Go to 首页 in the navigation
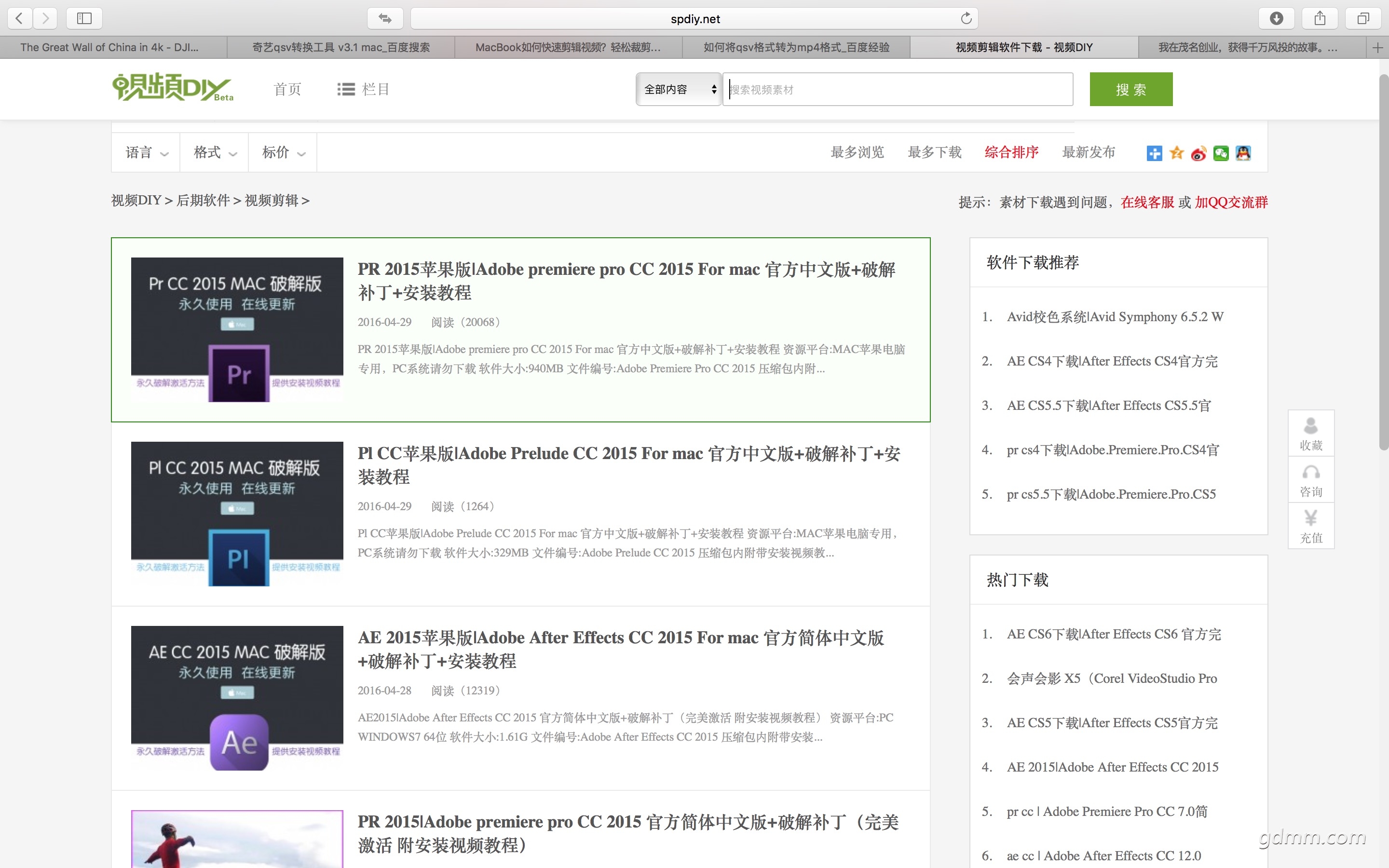Image resolution: width=1389 pixels, height=868 pixels. click(287, 90)
